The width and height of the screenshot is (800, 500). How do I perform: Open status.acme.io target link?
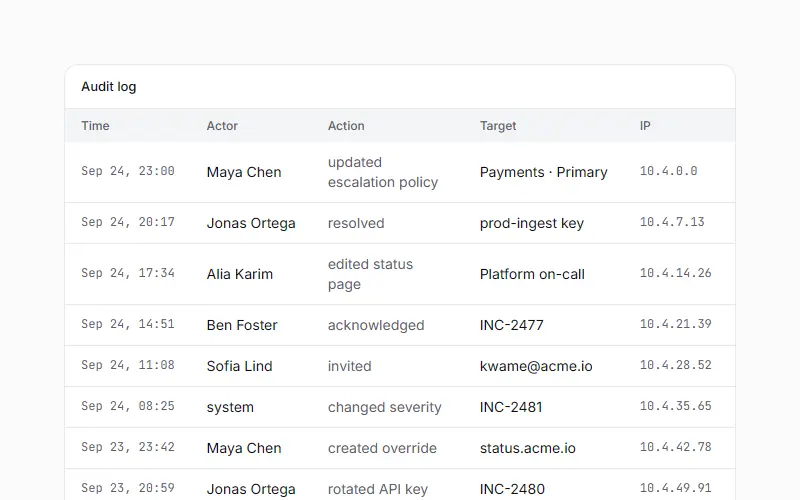coord(528,448)
